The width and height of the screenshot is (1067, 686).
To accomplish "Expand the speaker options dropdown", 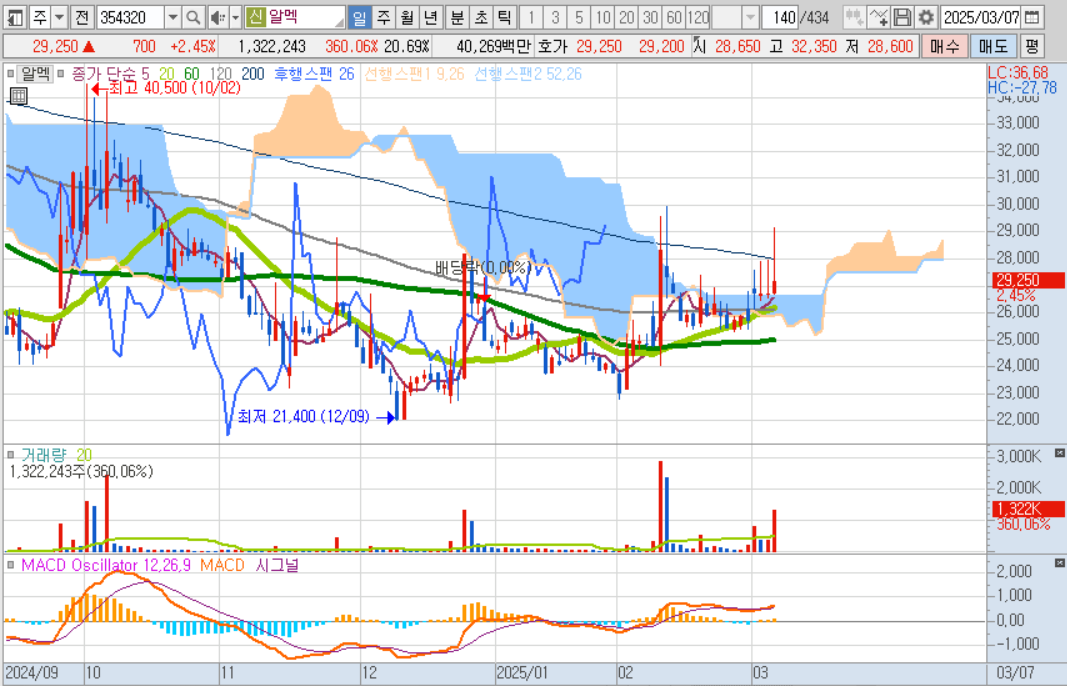I will click(x=235, y=17).
